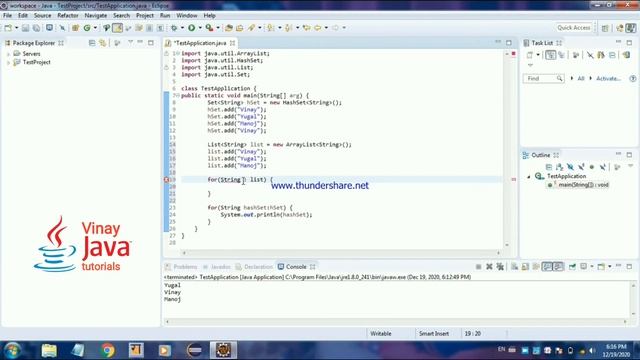Click the Open Perspective icon

605,28
